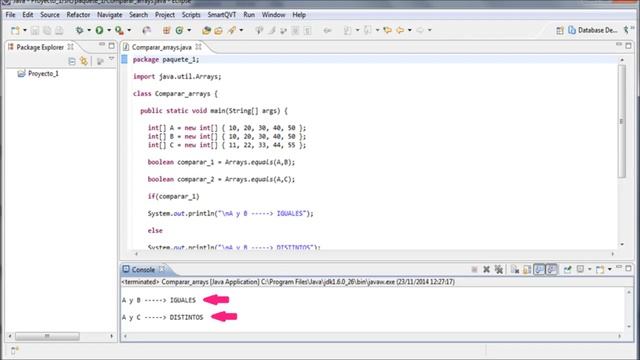Click the Display Selected Console icon
Screen dimensions: 640x360
580,269
